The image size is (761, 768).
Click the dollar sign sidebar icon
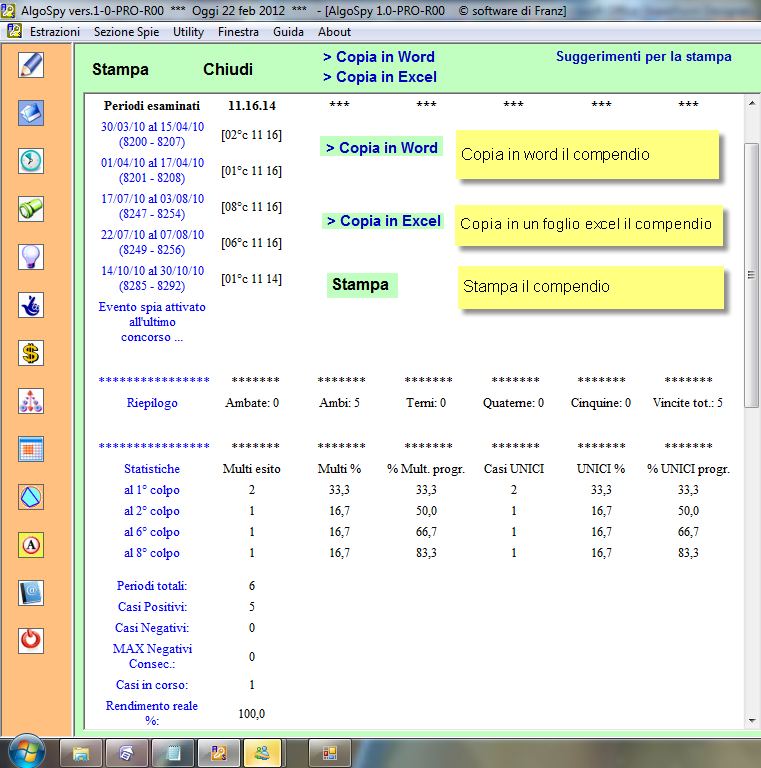tap(31, 353)
